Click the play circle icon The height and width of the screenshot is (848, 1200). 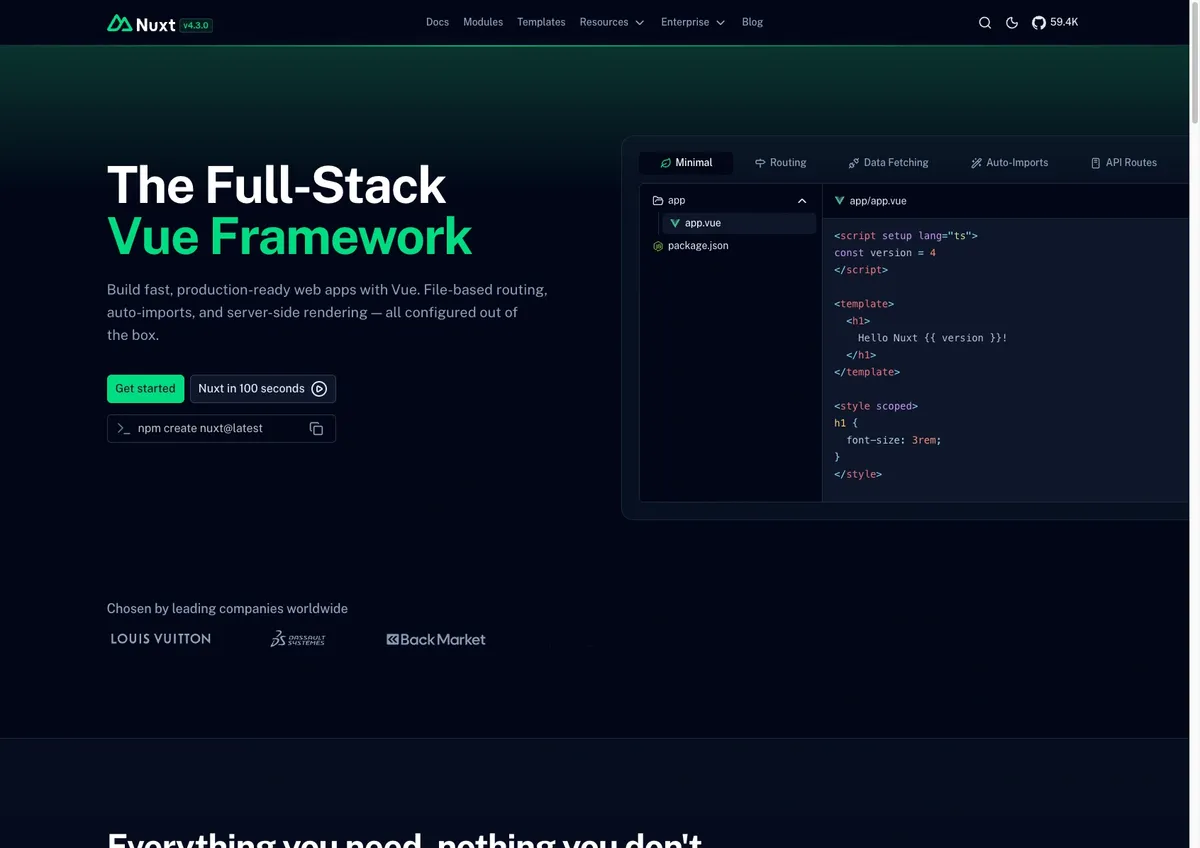coord(319,389)
